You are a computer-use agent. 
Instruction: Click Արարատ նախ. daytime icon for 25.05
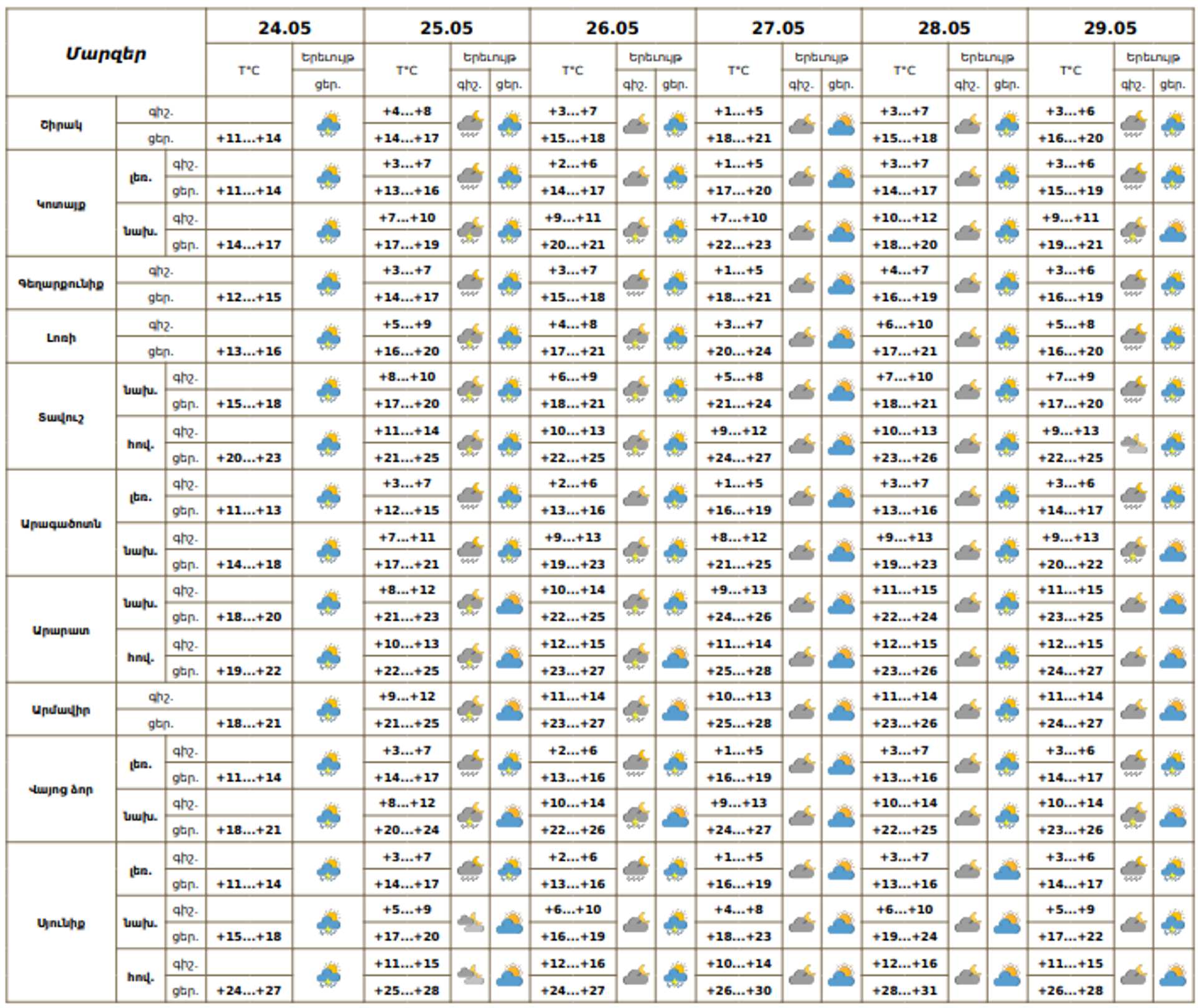(510, 603)
